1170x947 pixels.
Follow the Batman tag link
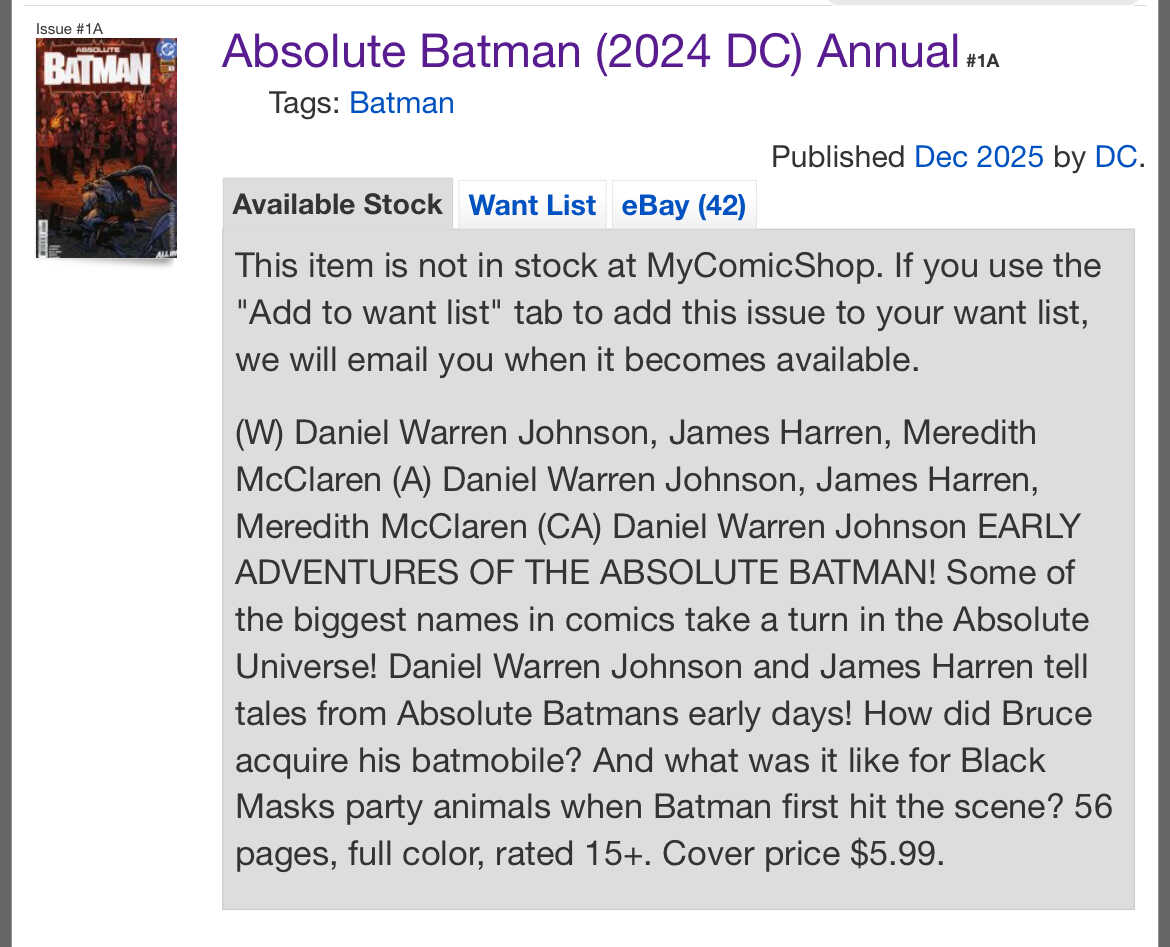pos(401,103)
